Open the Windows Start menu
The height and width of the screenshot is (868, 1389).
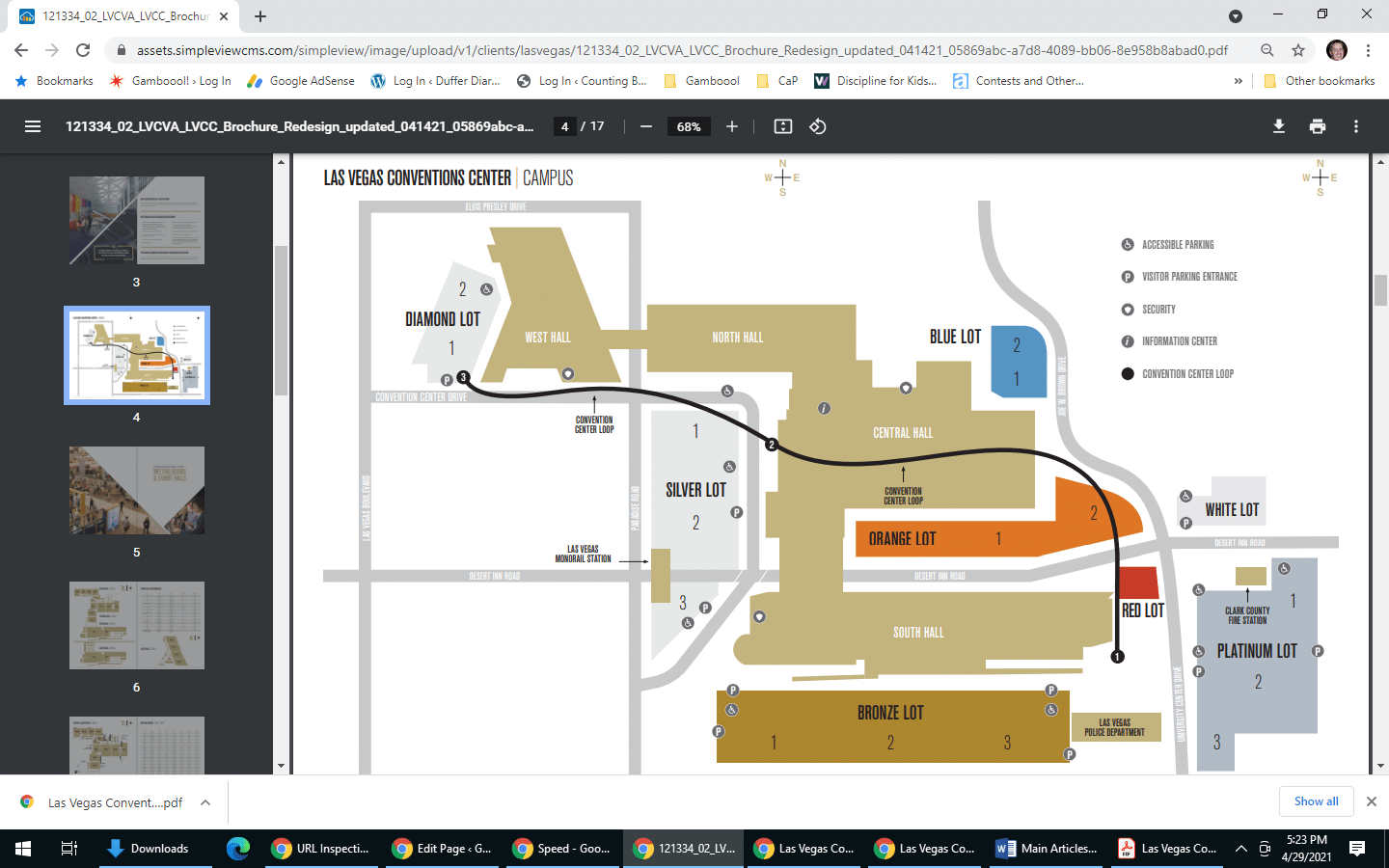pos(23,849)
